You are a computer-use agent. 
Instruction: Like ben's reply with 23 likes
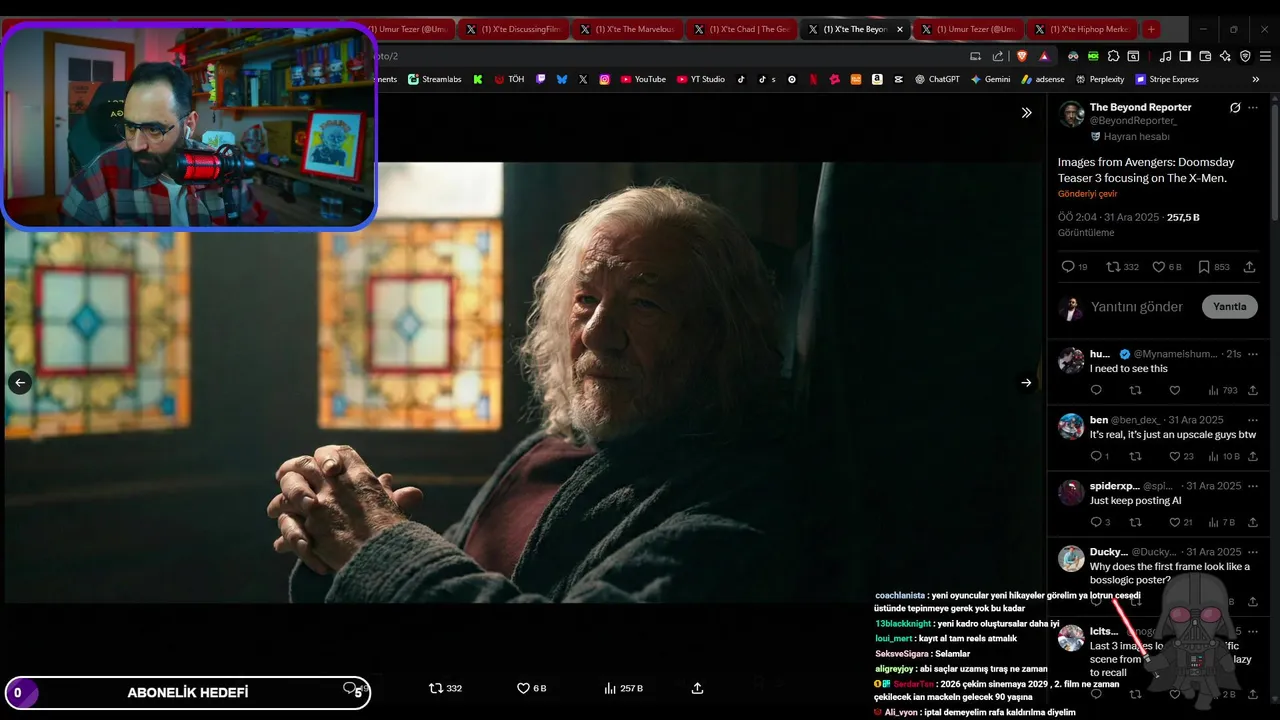(x=1181, y=456)
